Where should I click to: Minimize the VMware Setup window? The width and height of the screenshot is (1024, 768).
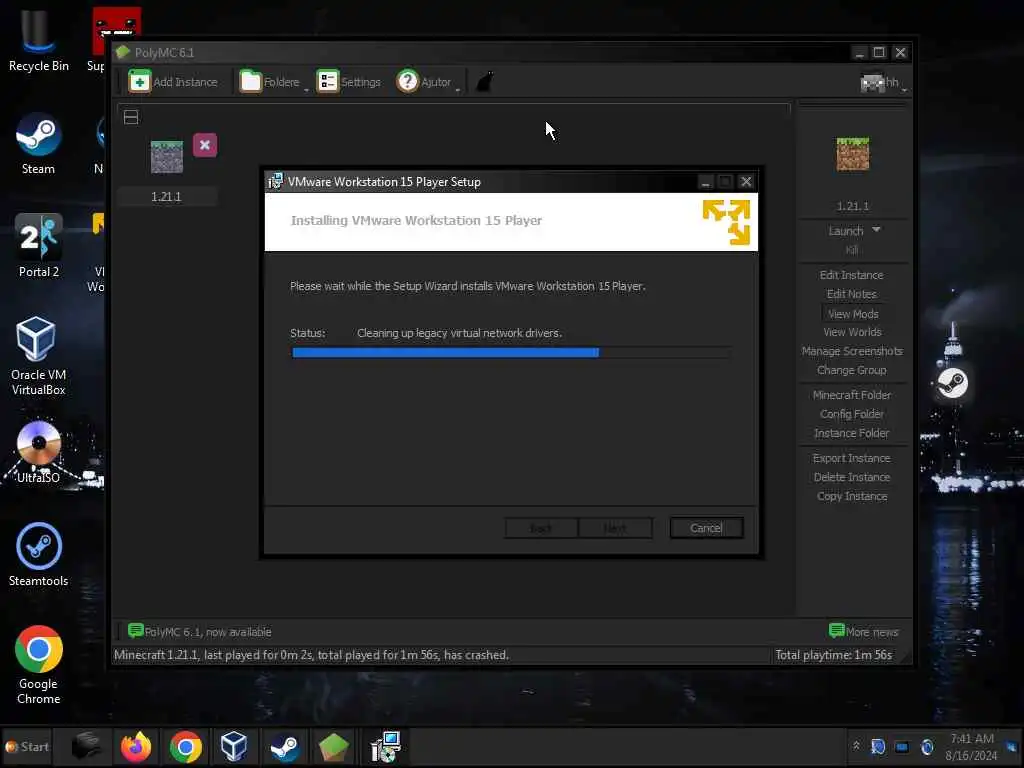click(705, 182)
